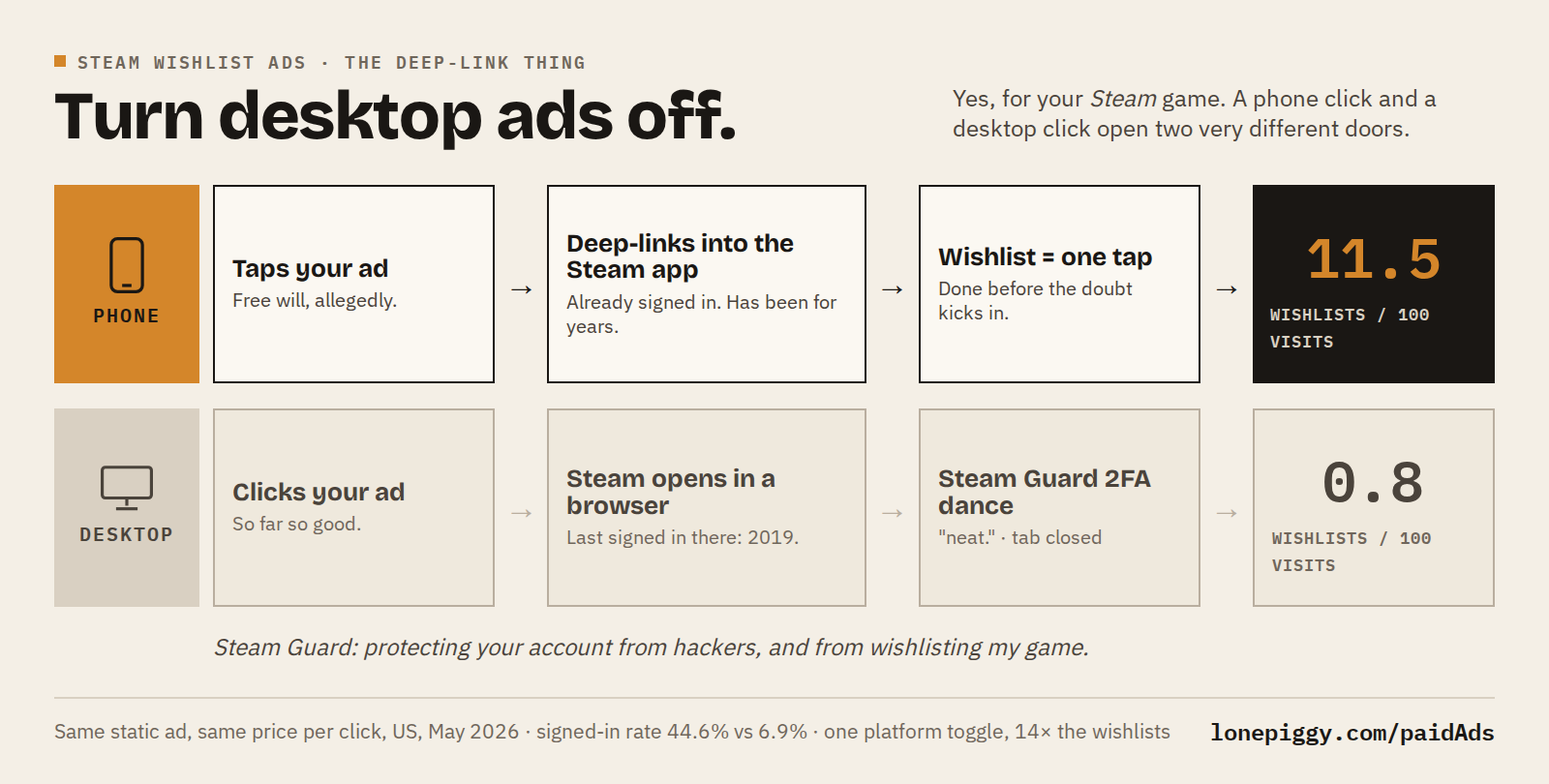
Task: Select the 'Taps your ad' card
Action: 353,285
